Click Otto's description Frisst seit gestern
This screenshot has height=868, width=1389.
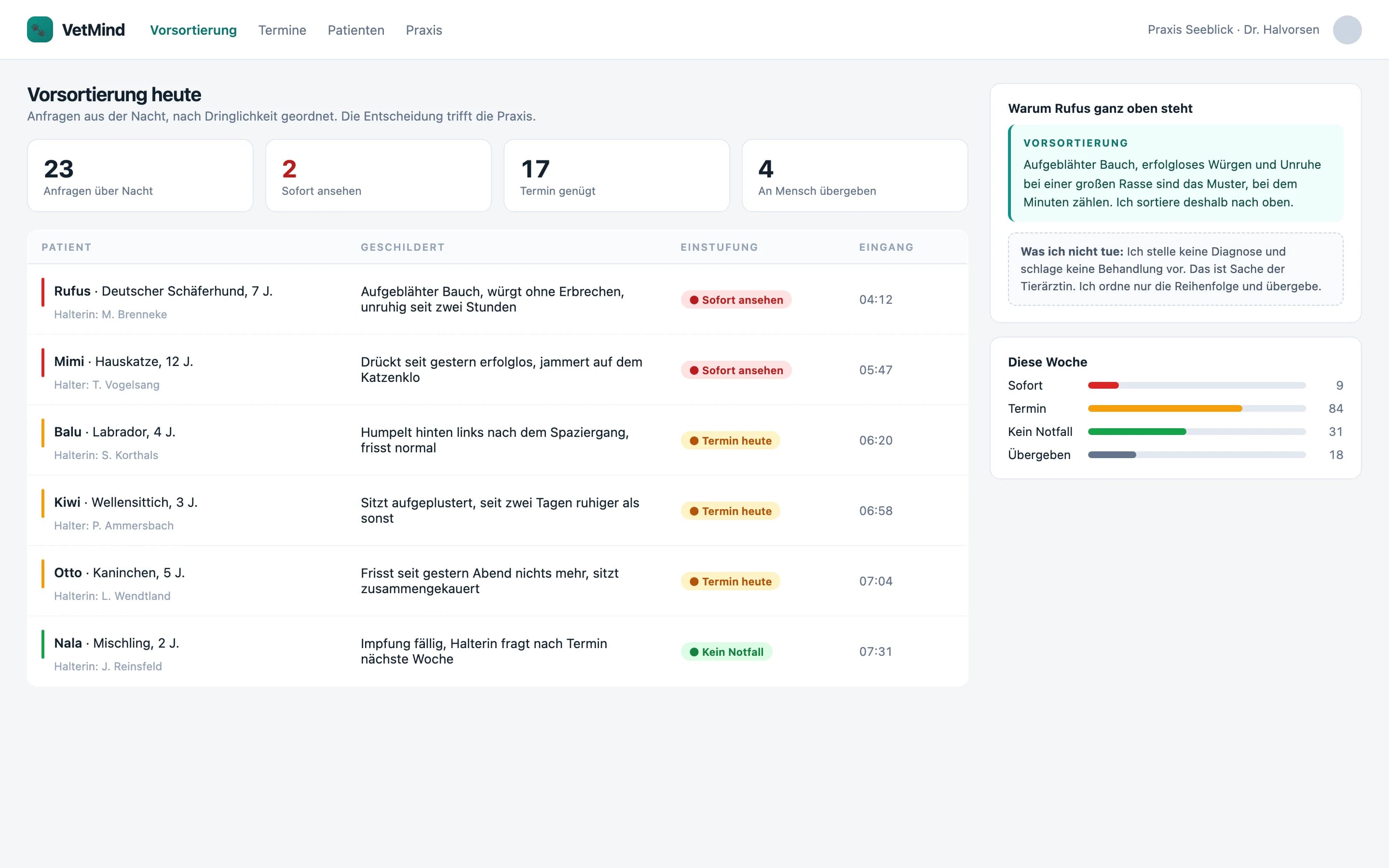coord(490,582)
